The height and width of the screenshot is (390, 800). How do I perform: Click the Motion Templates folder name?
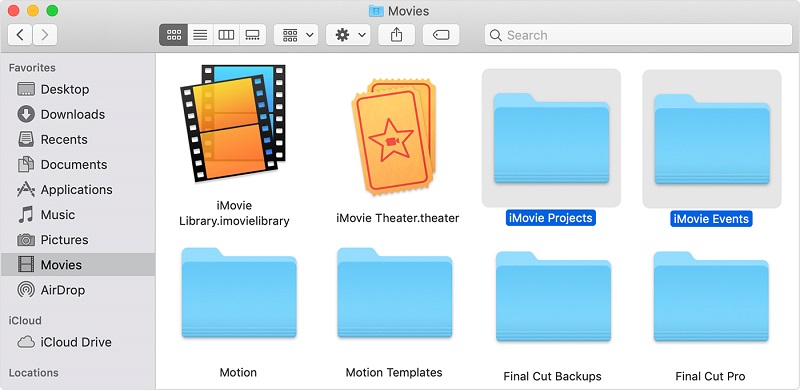click(x=394, y=372)
